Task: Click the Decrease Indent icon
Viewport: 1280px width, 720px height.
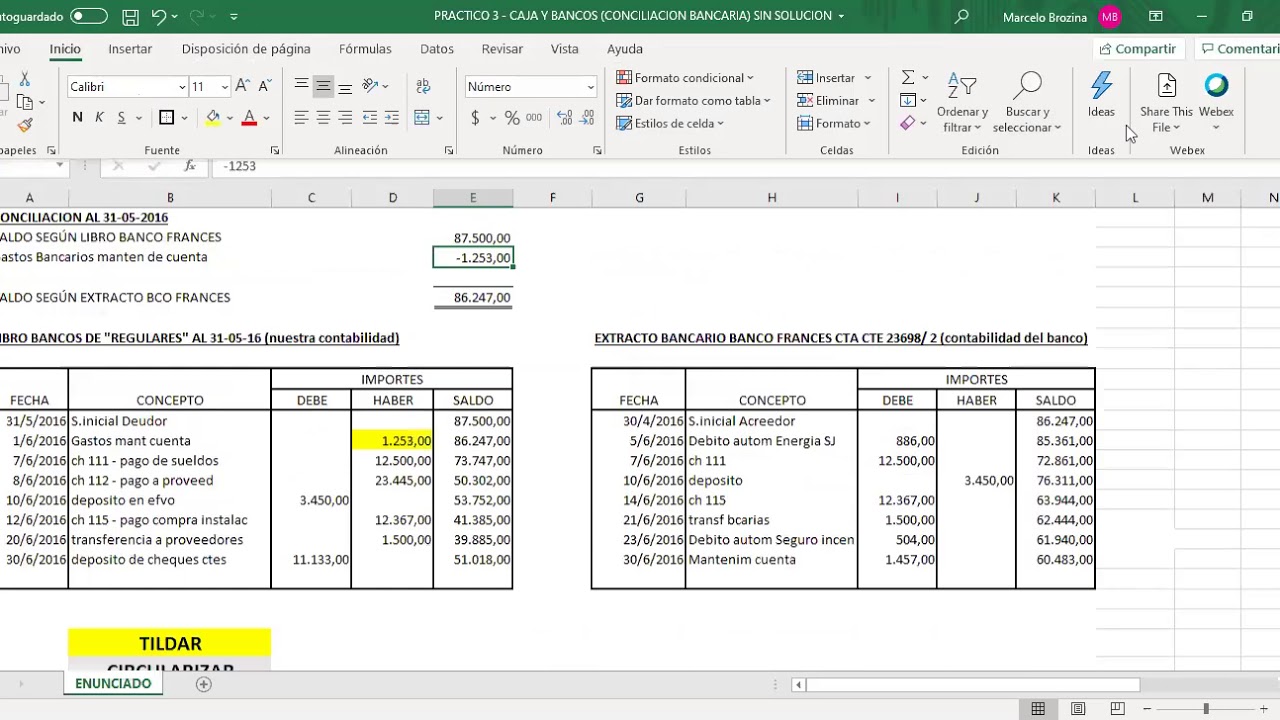Action: pyautogui.click(x=370, y=118)
